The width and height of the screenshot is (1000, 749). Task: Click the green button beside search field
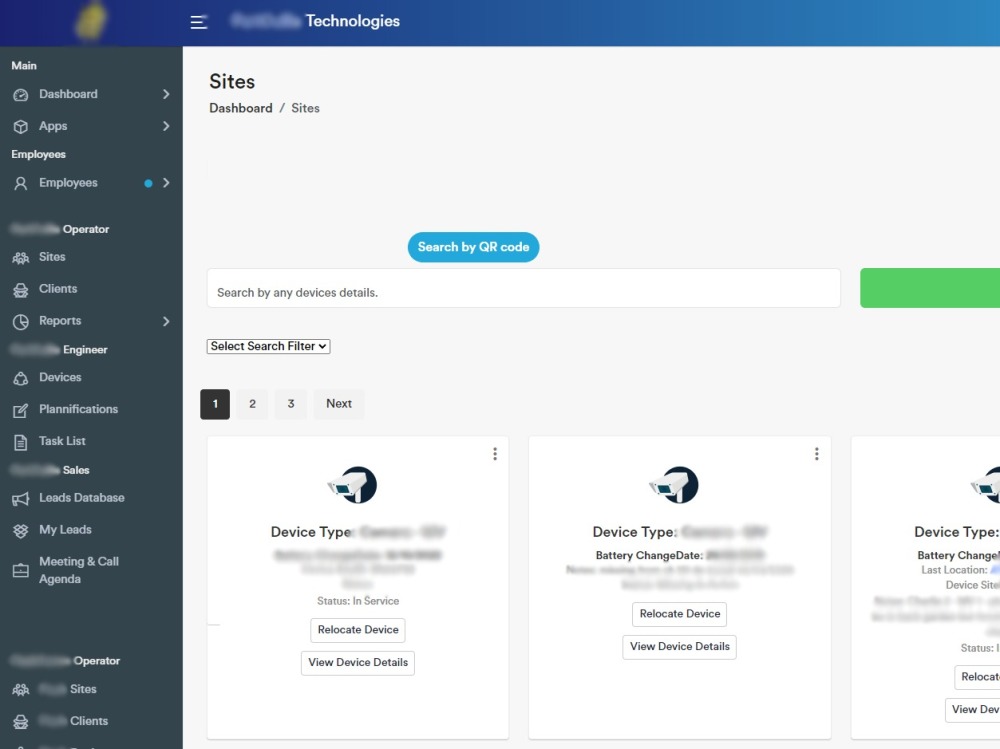(x=930, y=288)
